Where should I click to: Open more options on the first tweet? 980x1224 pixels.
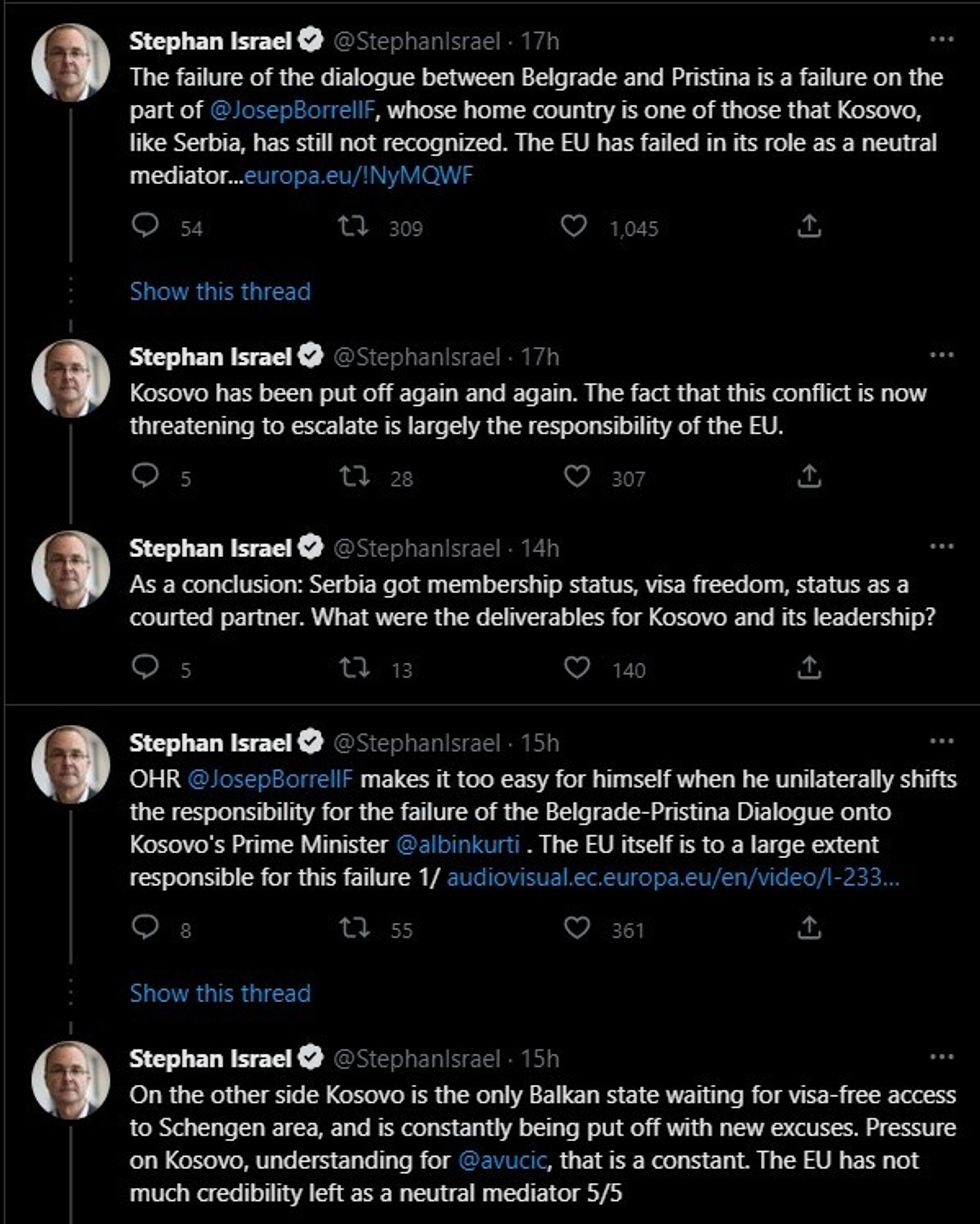[x=942, y=40]
